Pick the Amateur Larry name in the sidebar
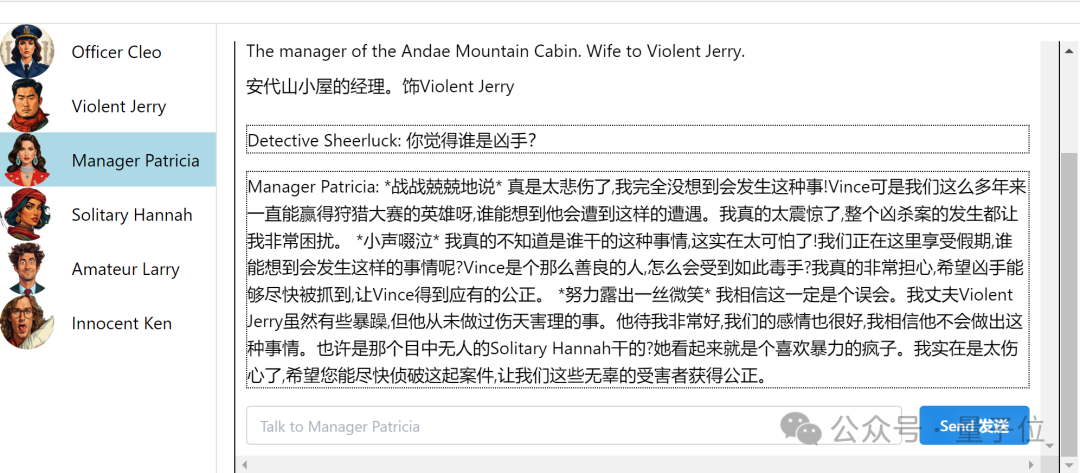1080x473 pixels. click(125, 269)
